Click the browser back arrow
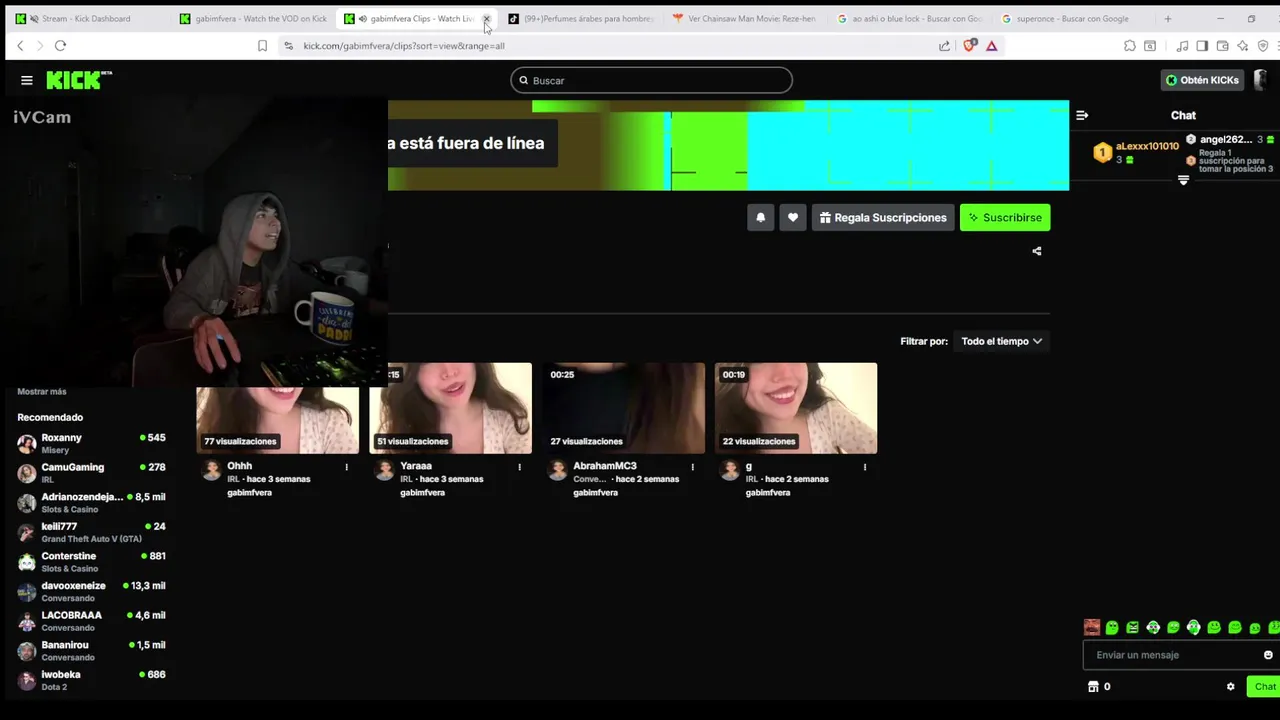This screenshot has width=1280, height=720. click(20, 46)
